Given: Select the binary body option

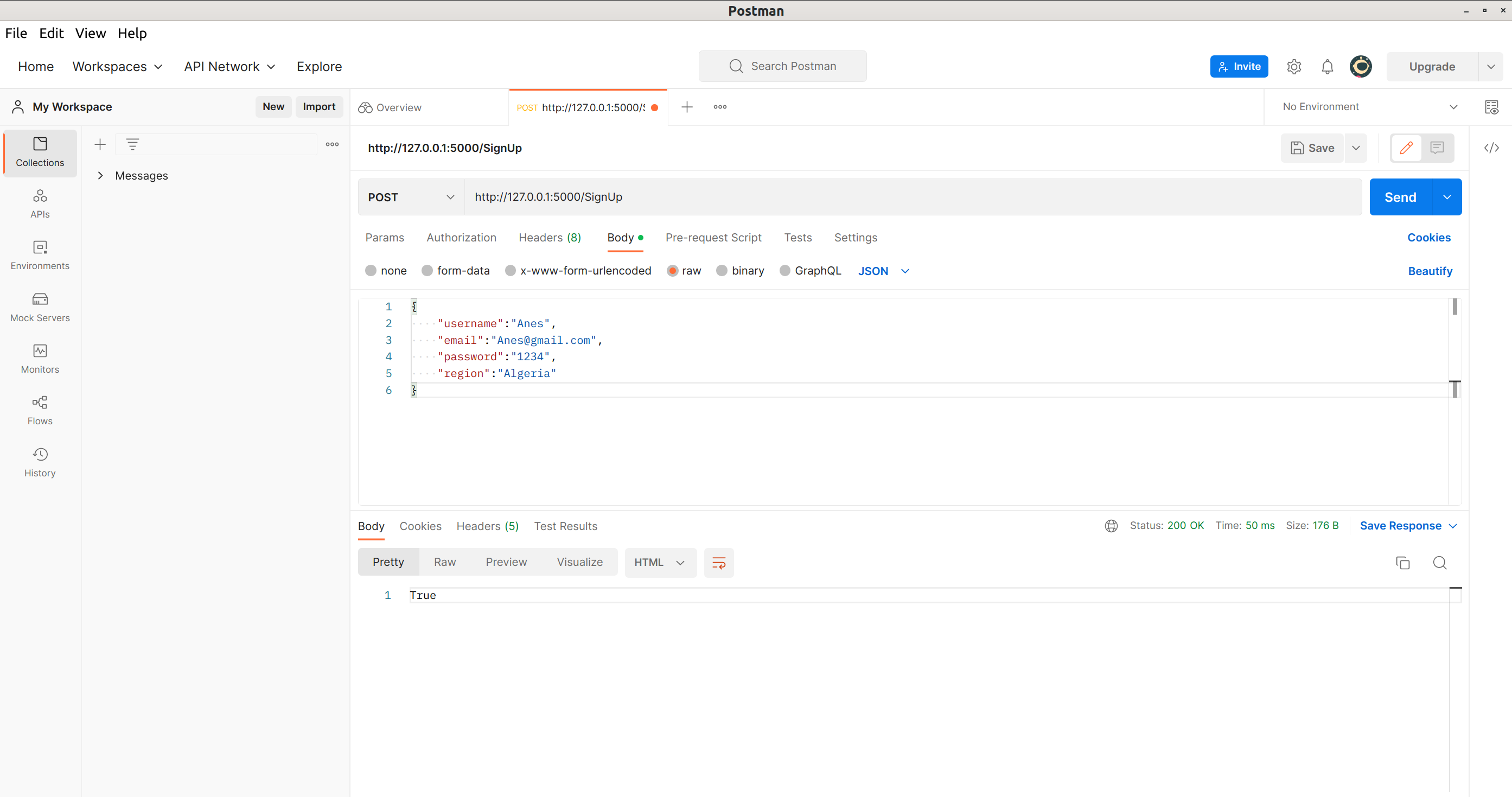Looking at the screenshot, I should pyautogui.click(x=722, y=271).
